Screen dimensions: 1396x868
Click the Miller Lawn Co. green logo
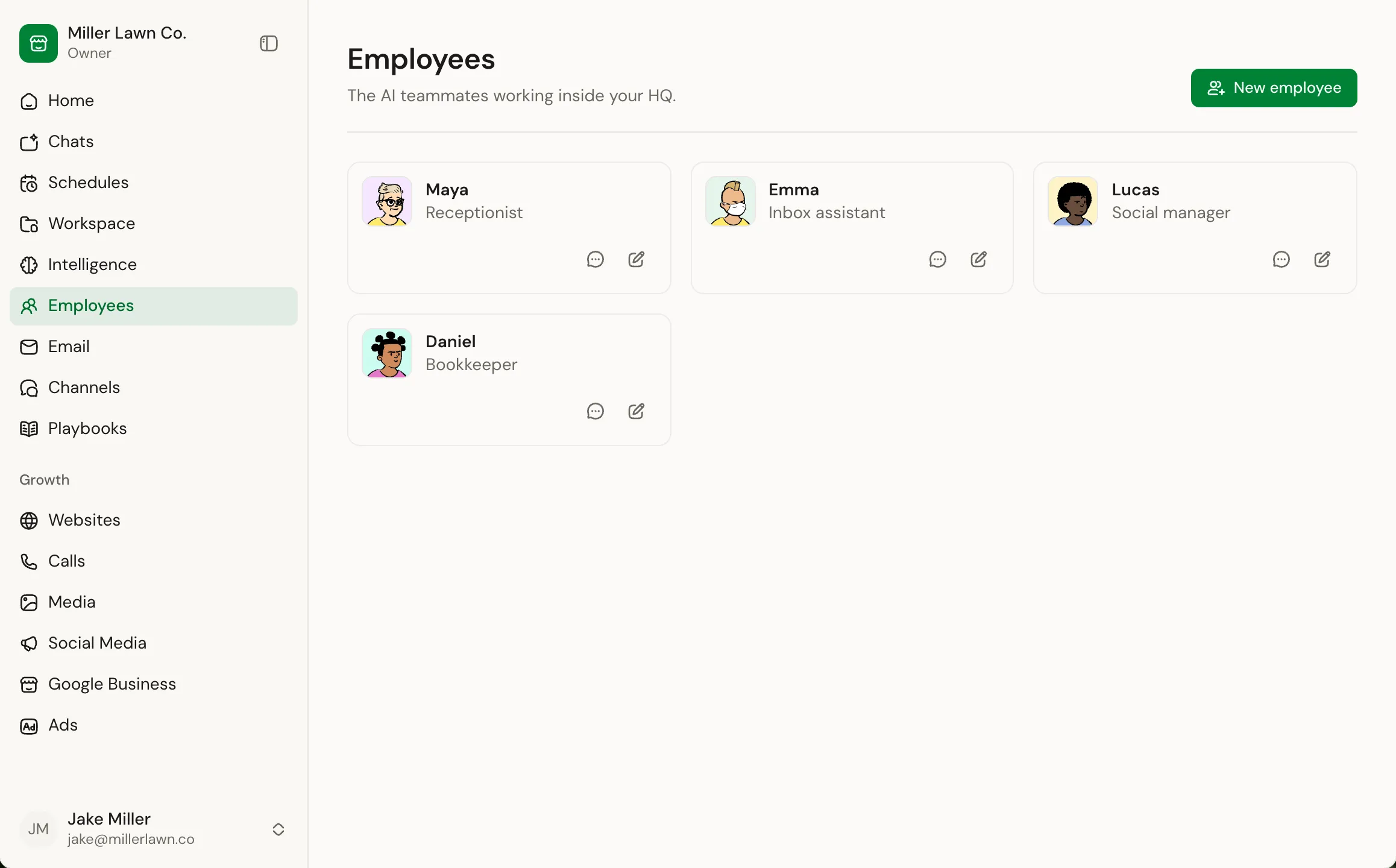[x=39, y=43]
